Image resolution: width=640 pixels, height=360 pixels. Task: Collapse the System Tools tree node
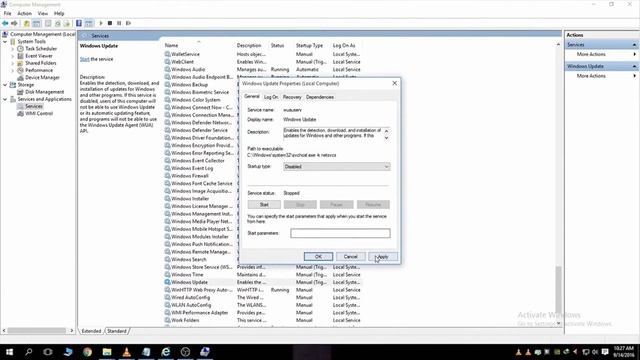pyautogui.click(x=5, y=41)
